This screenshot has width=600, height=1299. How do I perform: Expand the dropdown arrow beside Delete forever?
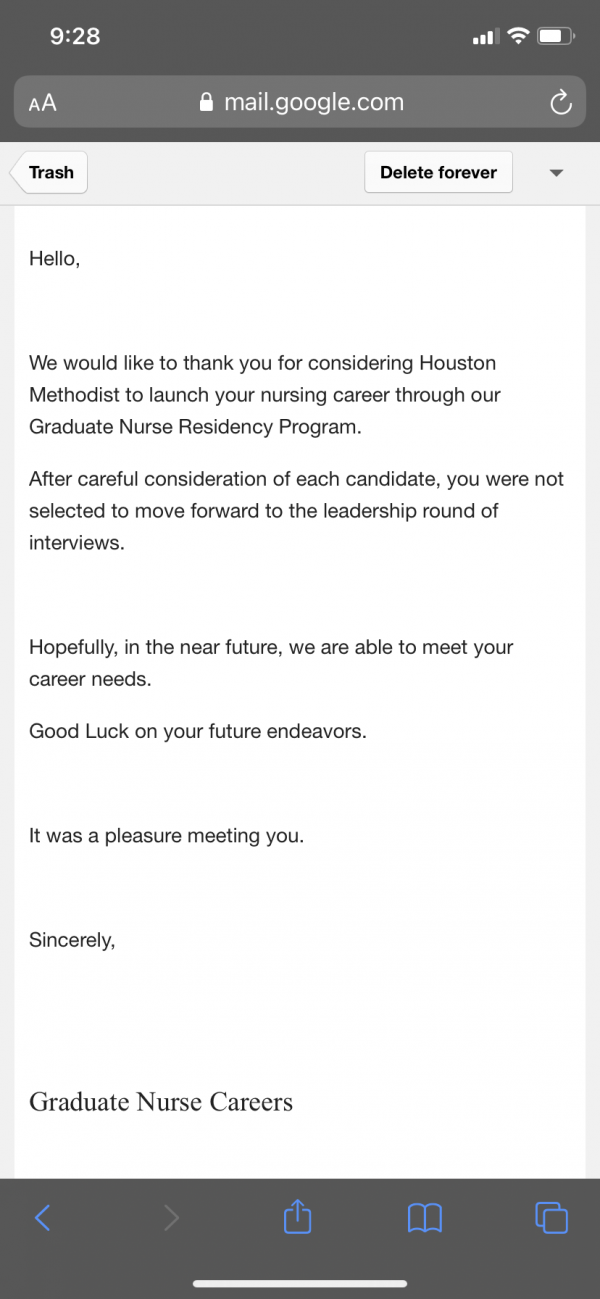tap(557, 173)
